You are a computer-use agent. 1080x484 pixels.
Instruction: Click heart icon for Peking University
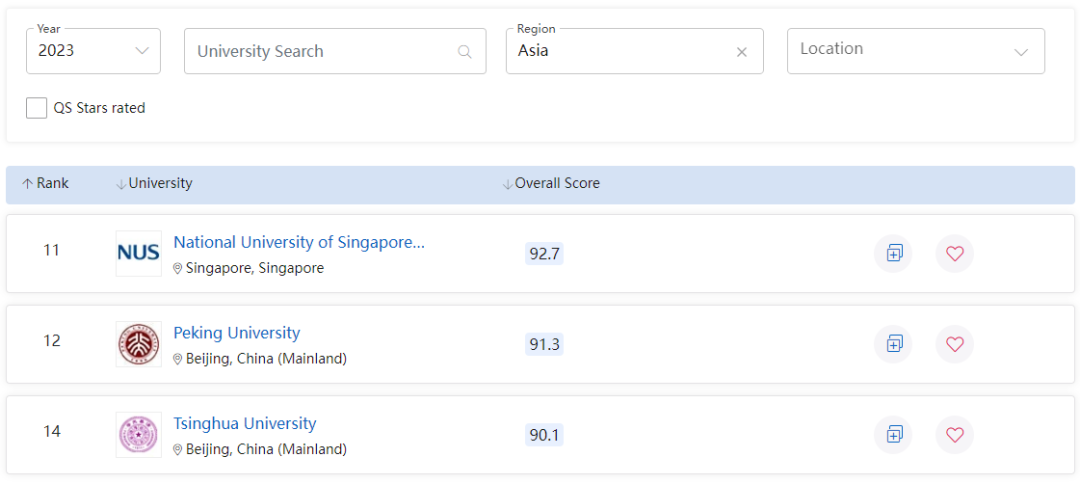click(x=954, y=344)
